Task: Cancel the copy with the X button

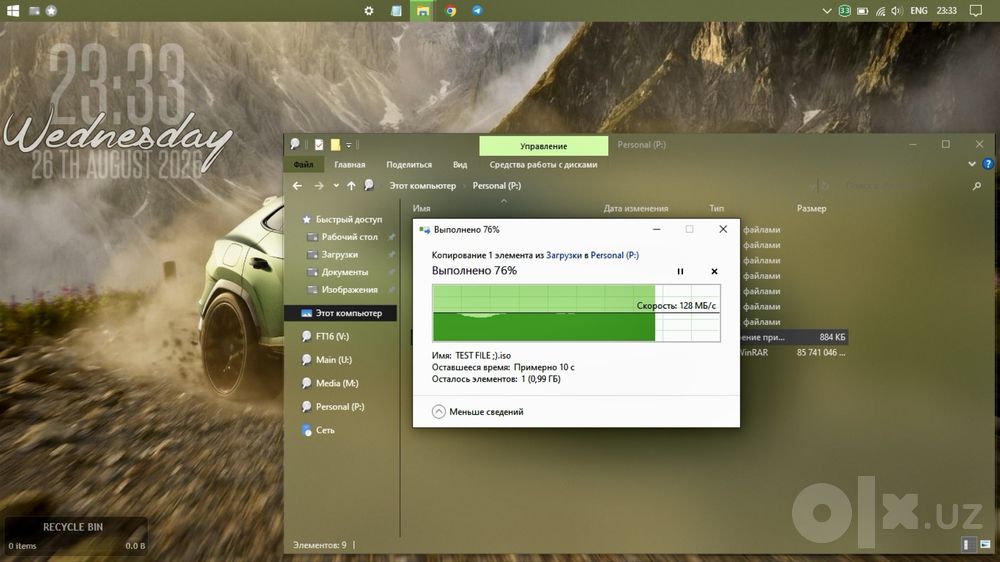Action: click(714, 271)
